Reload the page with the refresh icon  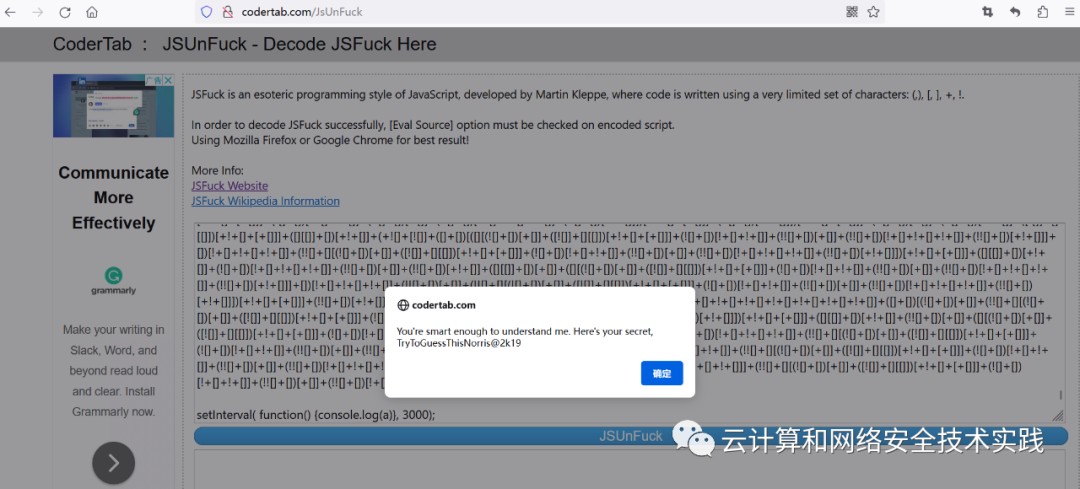[x=65, y=12]
